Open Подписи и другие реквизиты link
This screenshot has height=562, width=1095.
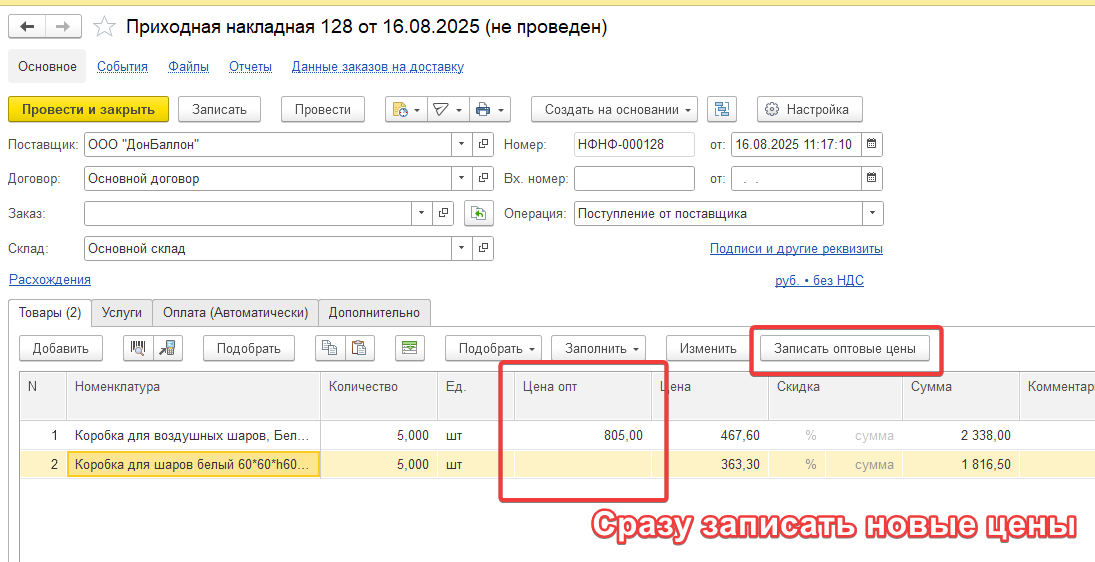pyautogui.click(x=796, y=249)
